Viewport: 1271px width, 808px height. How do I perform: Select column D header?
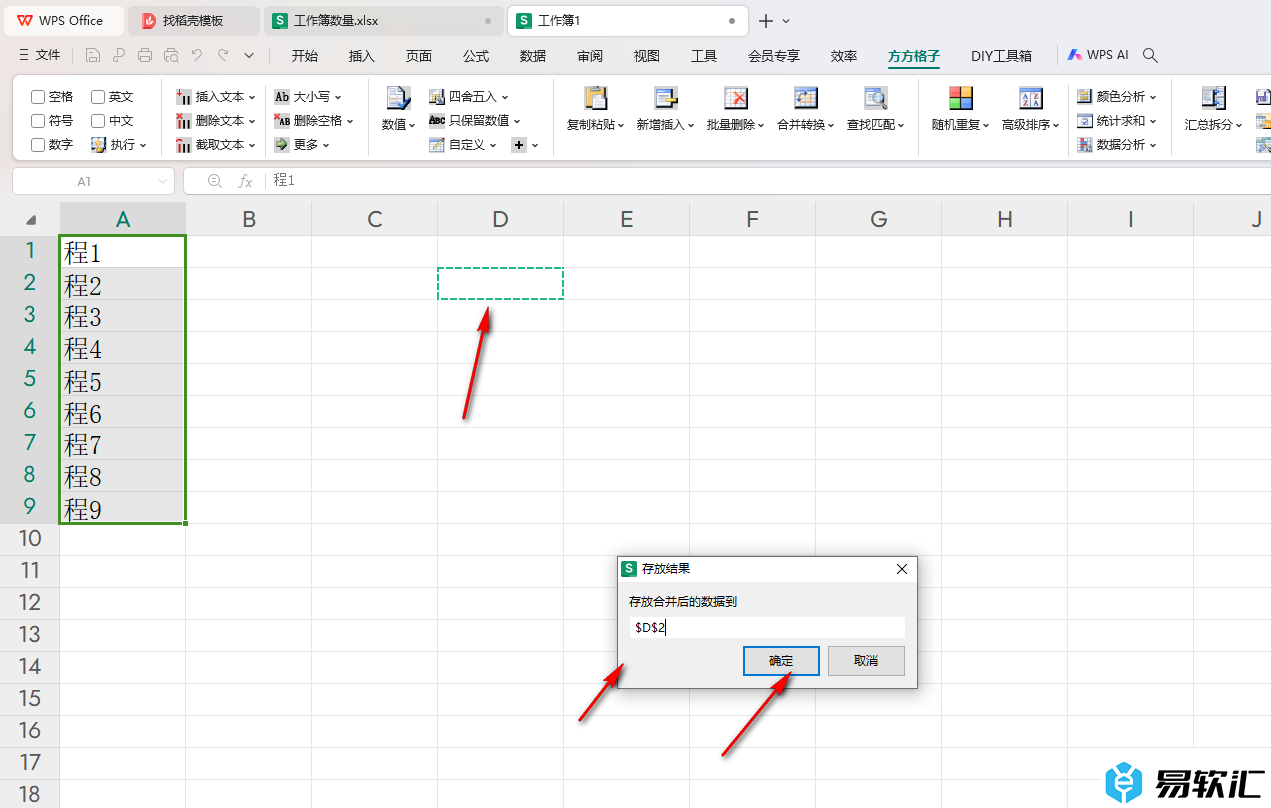[501, 219]
